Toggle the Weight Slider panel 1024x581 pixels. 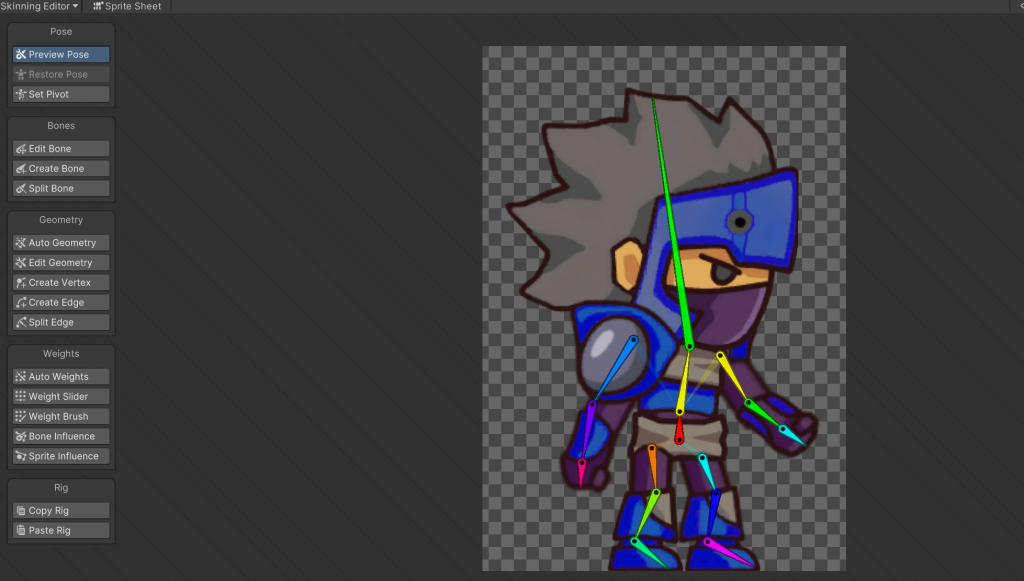[61, 397]
